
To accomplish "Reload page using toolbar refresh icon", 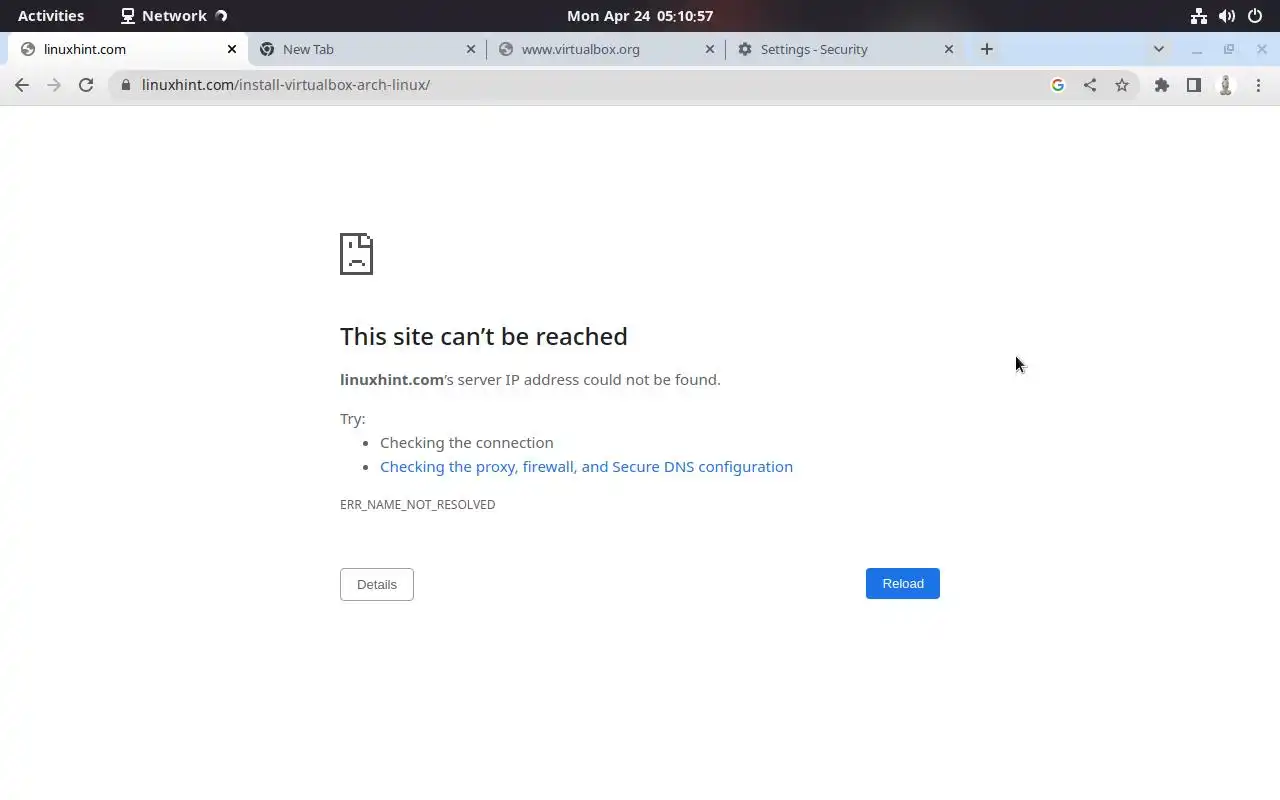I will pyautogui.click(x=86, y=85).
